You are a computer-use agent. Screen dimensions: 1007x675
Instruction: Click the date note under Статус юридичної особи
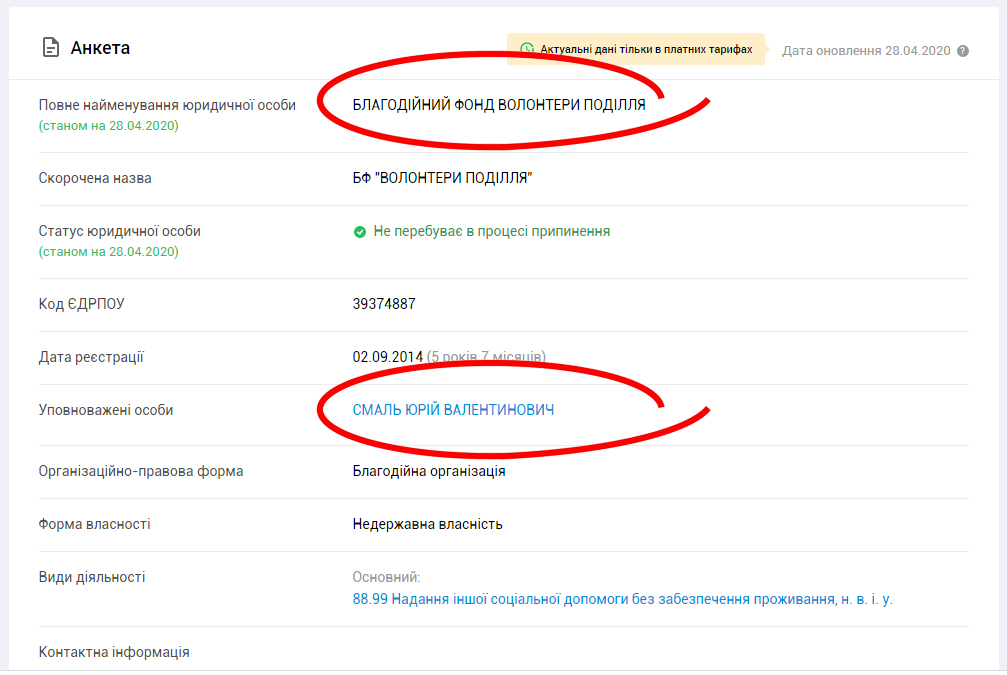tap(108, 252)
